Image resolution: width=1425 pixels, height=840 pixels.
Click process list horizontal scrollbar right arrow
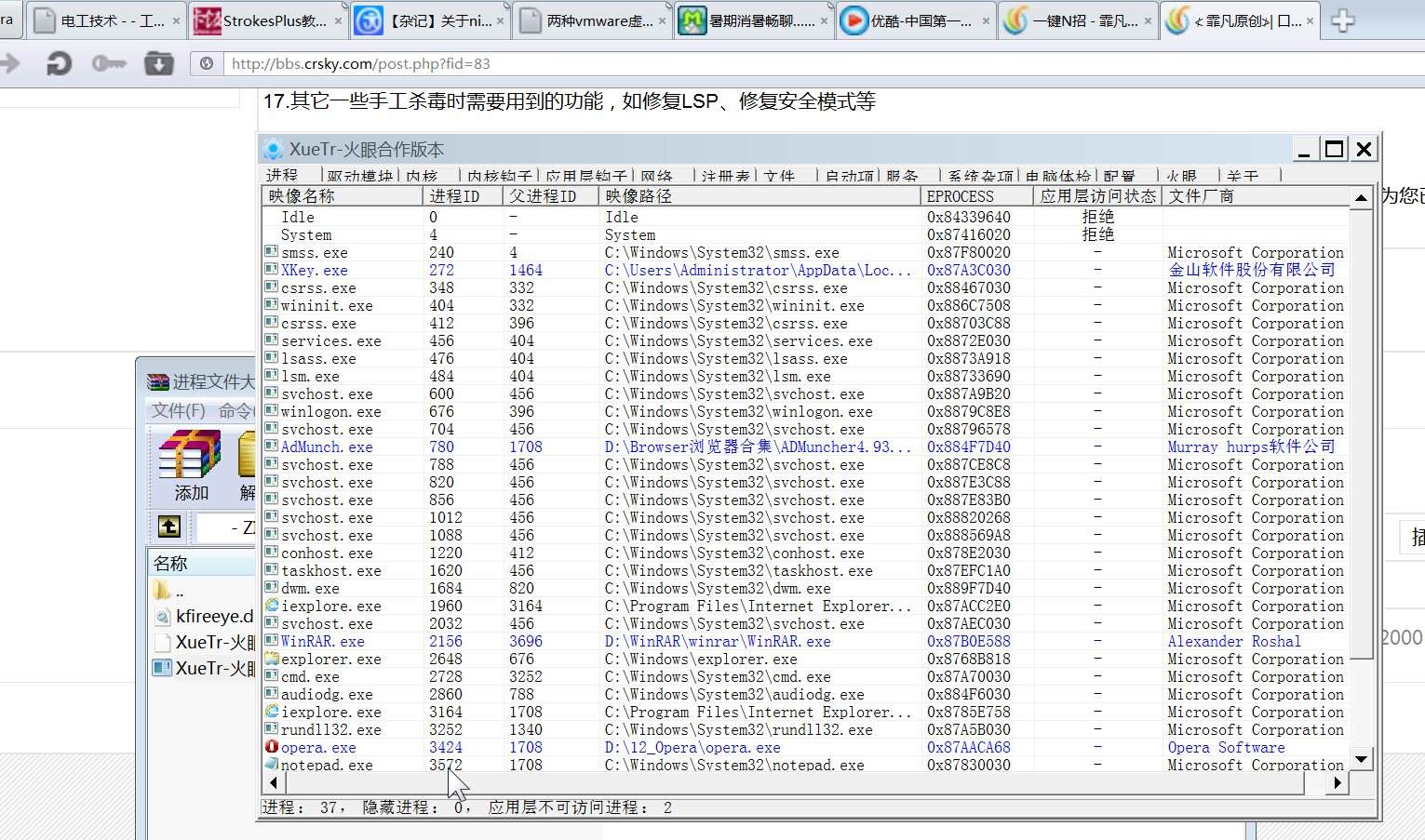[1338, 782]
